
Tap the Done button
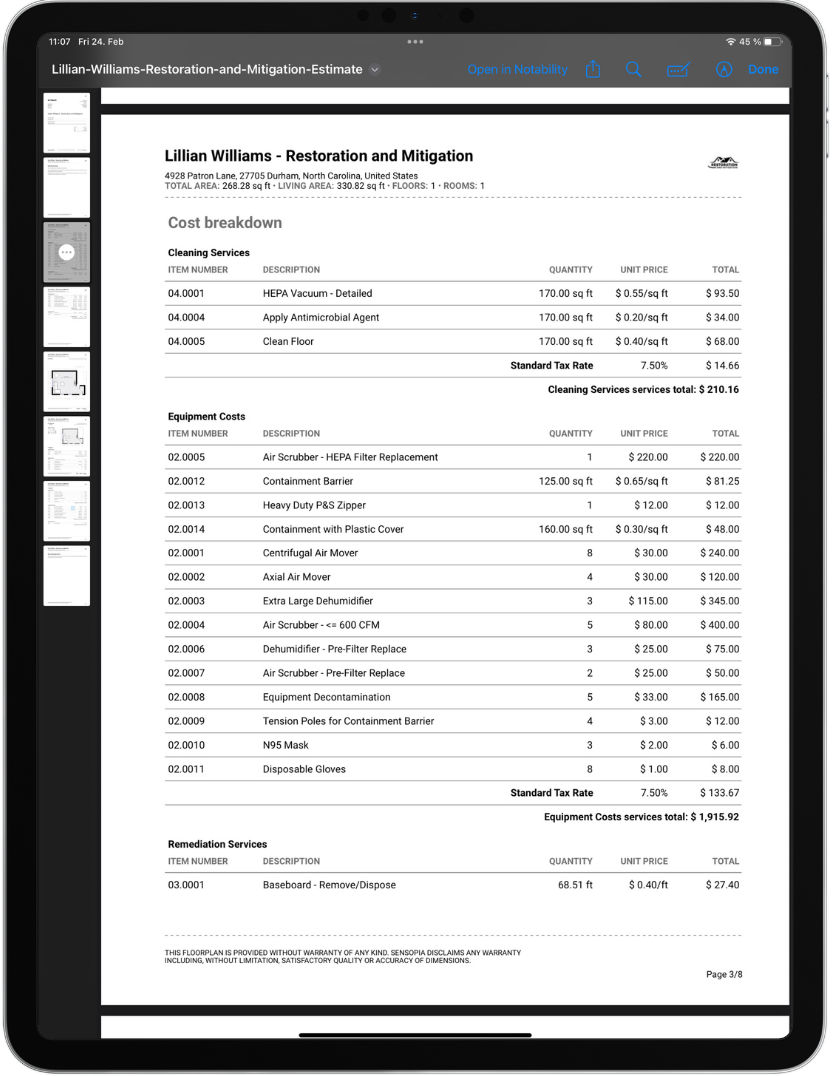[763, 69]
